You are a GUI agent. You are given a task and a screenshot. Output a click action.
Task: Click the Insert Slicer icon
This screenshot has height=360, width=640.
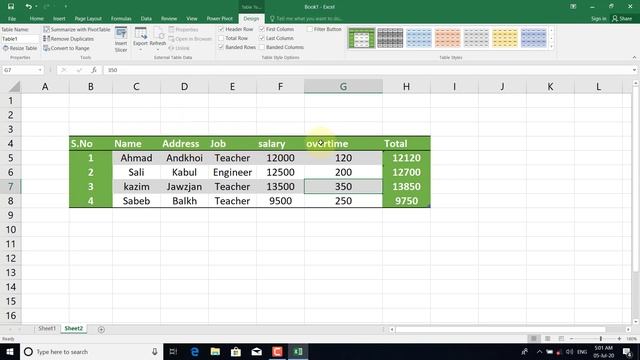click(121, 39)
